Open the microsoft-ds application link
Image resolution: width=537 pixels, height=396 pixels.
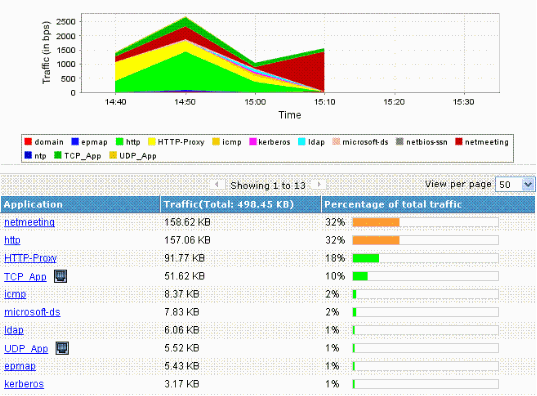(x=32, y=312)
